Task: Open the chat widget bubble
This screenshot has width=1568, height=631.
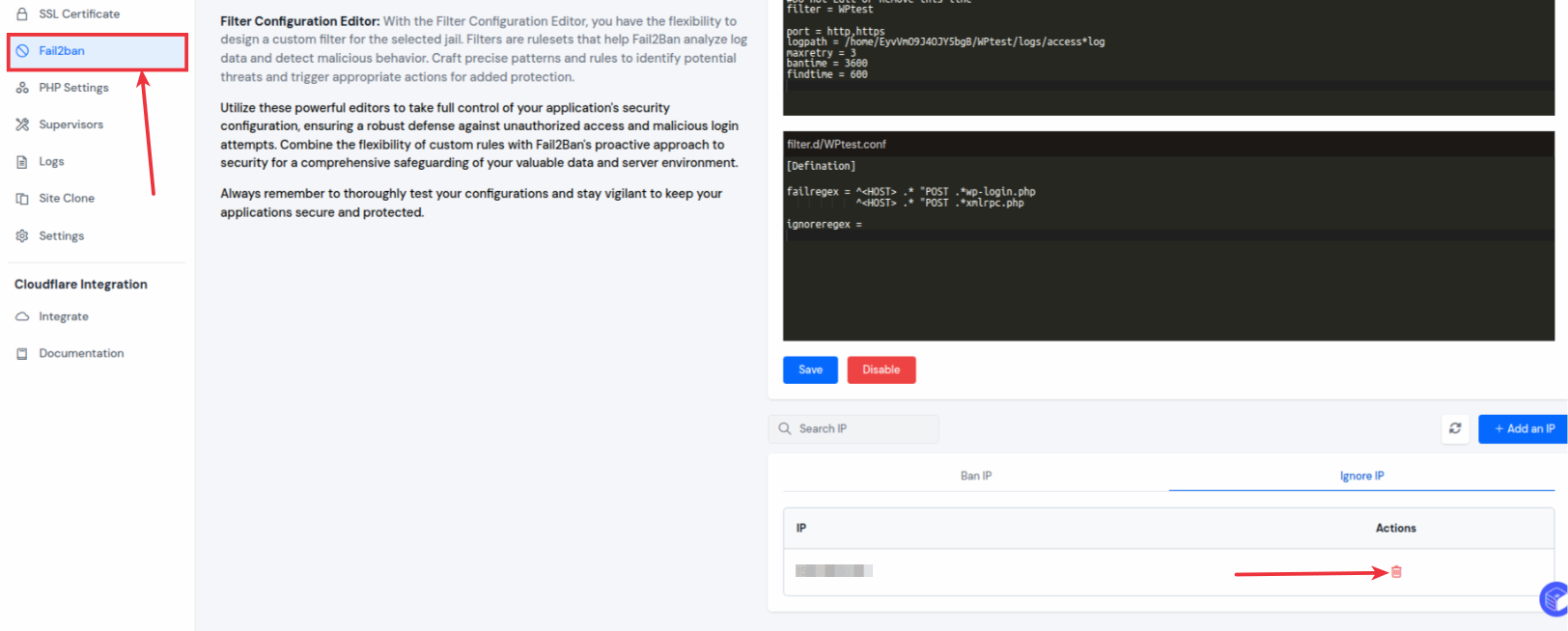Action: coord(1554,598)
